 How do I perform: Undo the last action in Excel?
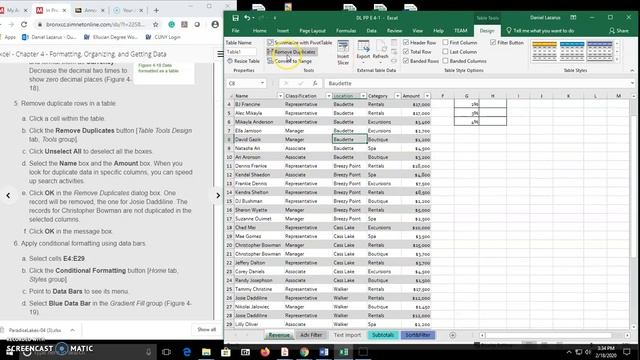(247, 18)
